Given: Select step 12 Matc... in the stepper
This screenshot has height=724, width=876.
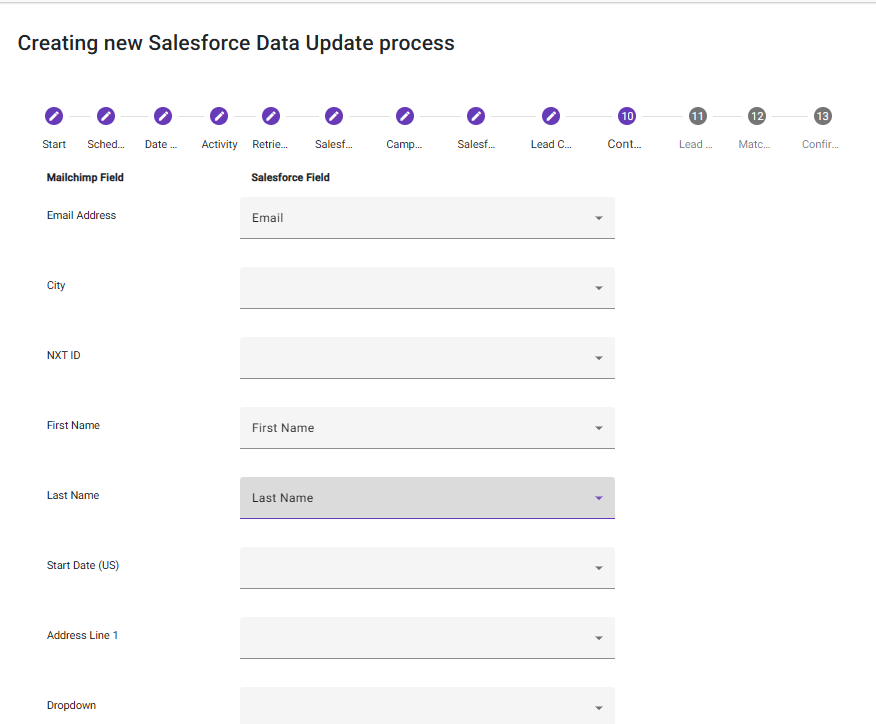Looking at the screenshot, I should pos(757,116).
